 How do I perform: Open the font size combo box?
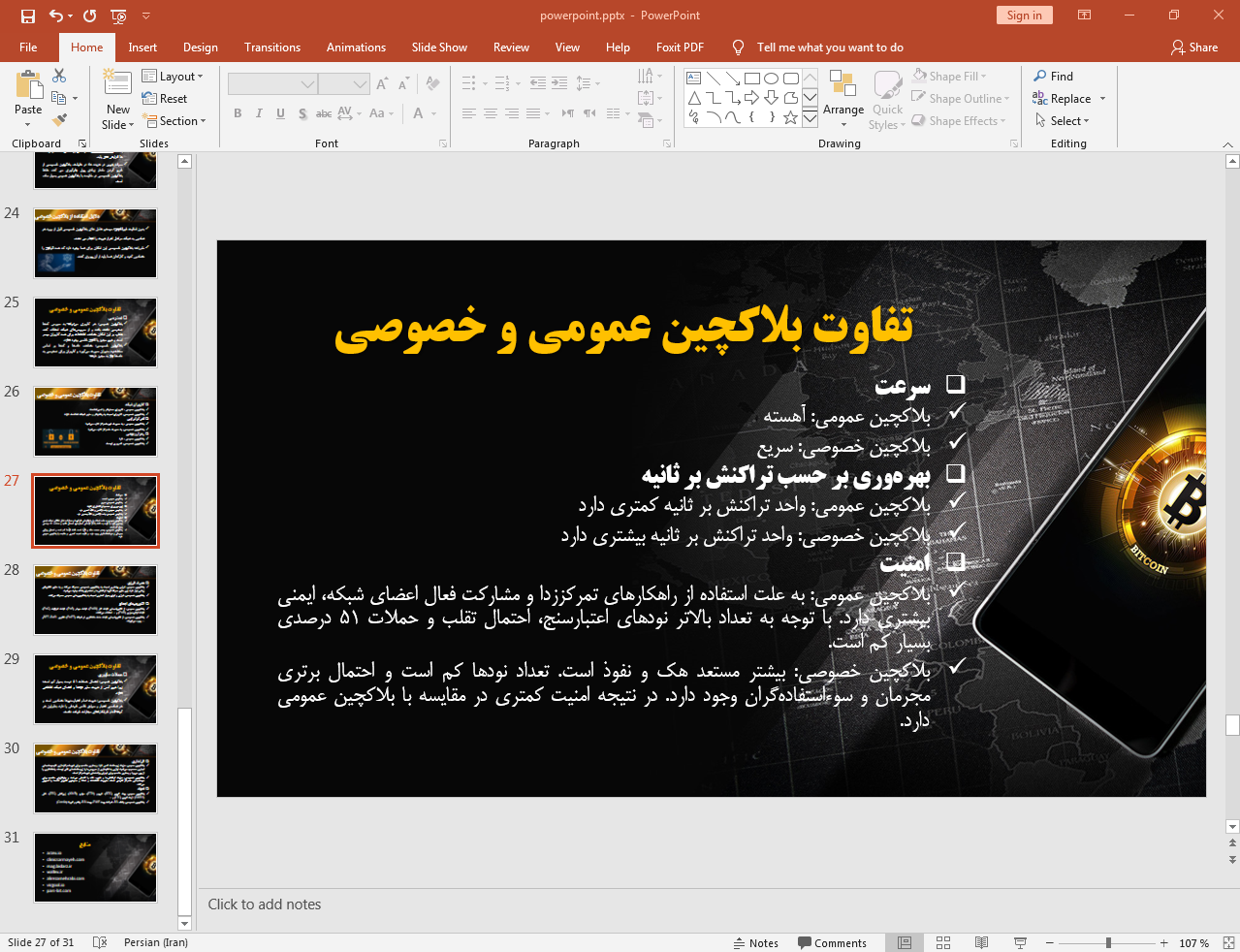point(344,84)
